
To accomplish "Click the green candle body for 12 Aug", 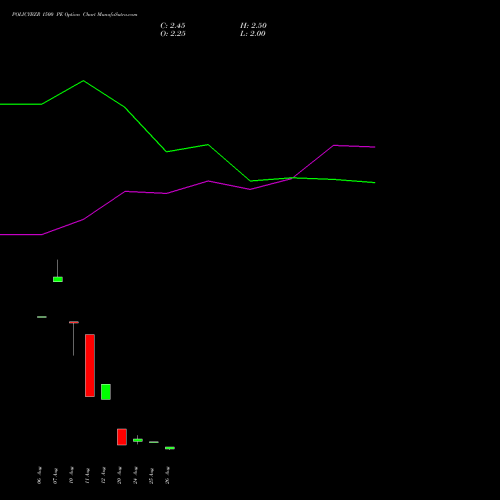I will point(106,392).
